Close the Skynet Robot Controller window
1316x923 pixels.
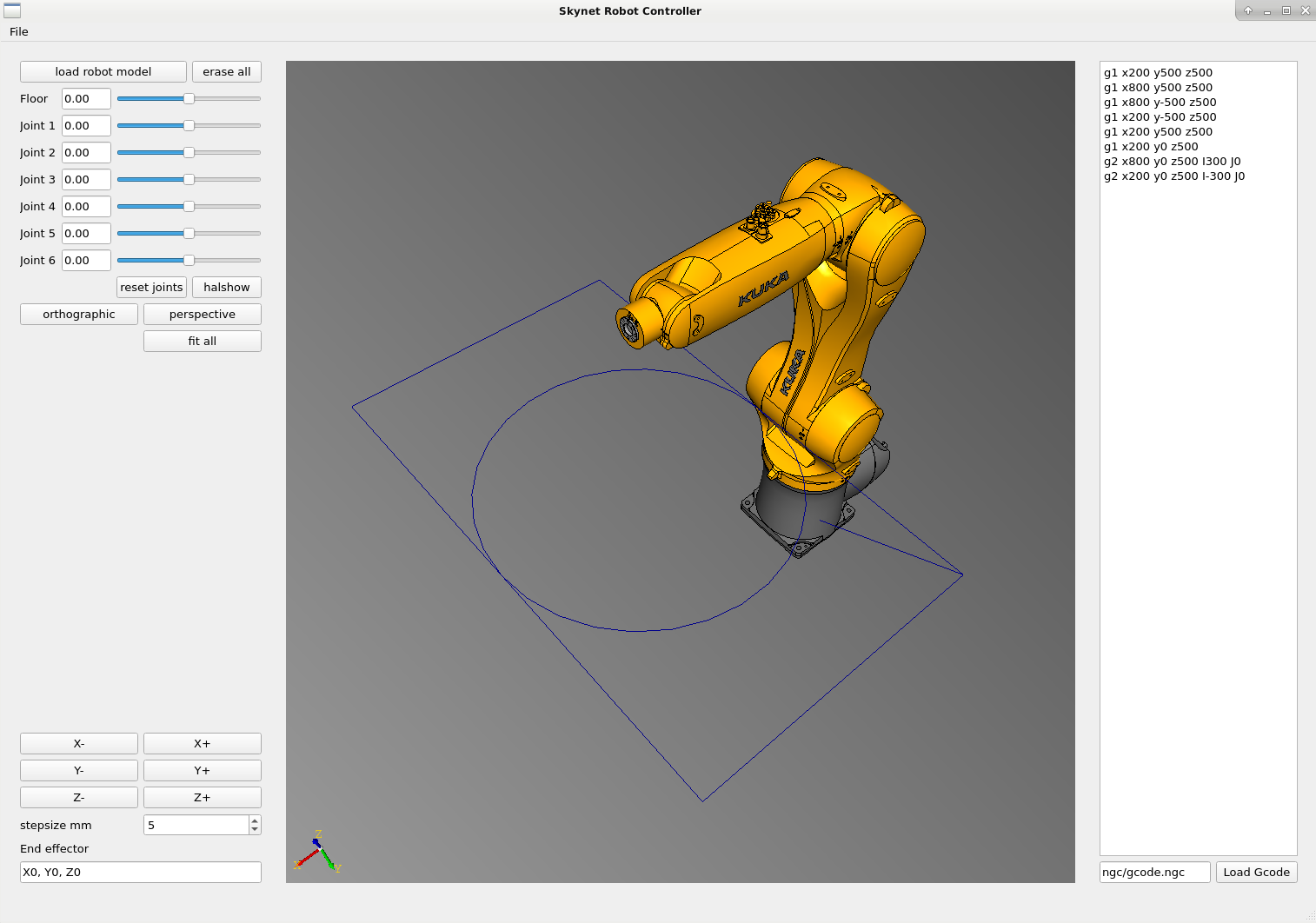pyautogui.click(x=1306, y=10)
